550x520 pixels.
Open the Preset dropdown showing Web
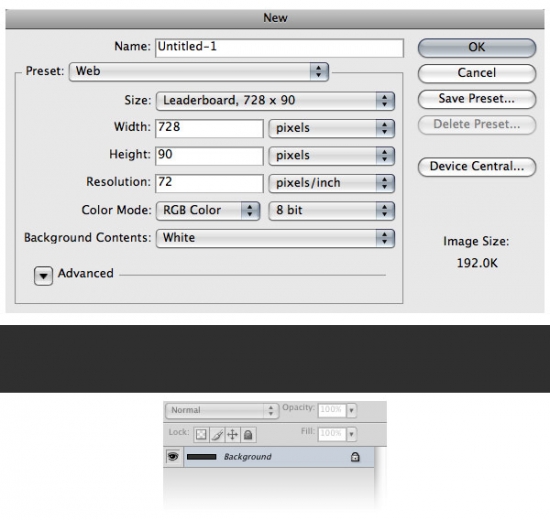click(199, 72)
